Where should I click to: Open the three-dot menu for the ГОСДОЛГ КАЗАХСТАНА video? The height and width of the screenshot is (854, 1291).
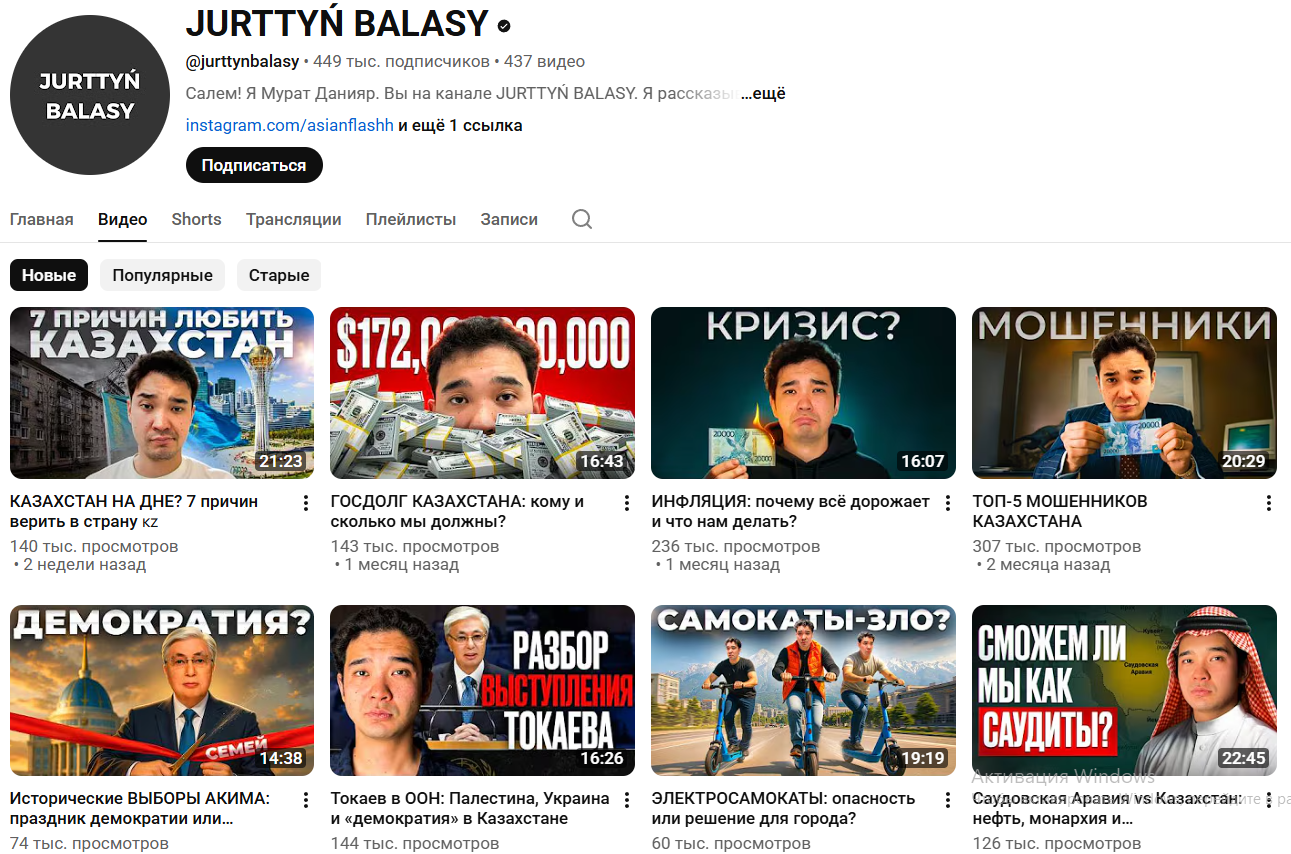pos(627,503)
